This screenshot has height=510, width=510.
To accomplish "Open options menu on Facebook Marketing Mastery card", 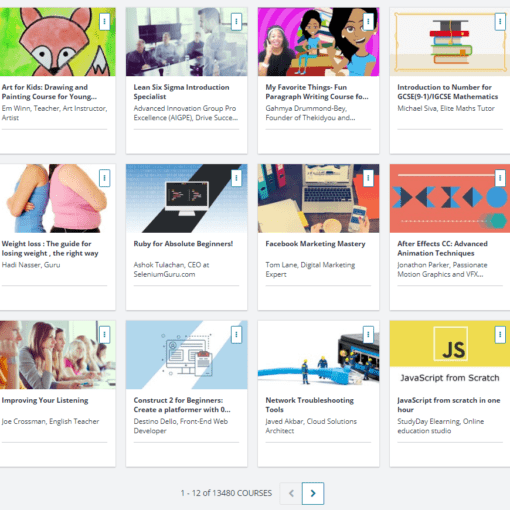I will click(x=368, y=178).
